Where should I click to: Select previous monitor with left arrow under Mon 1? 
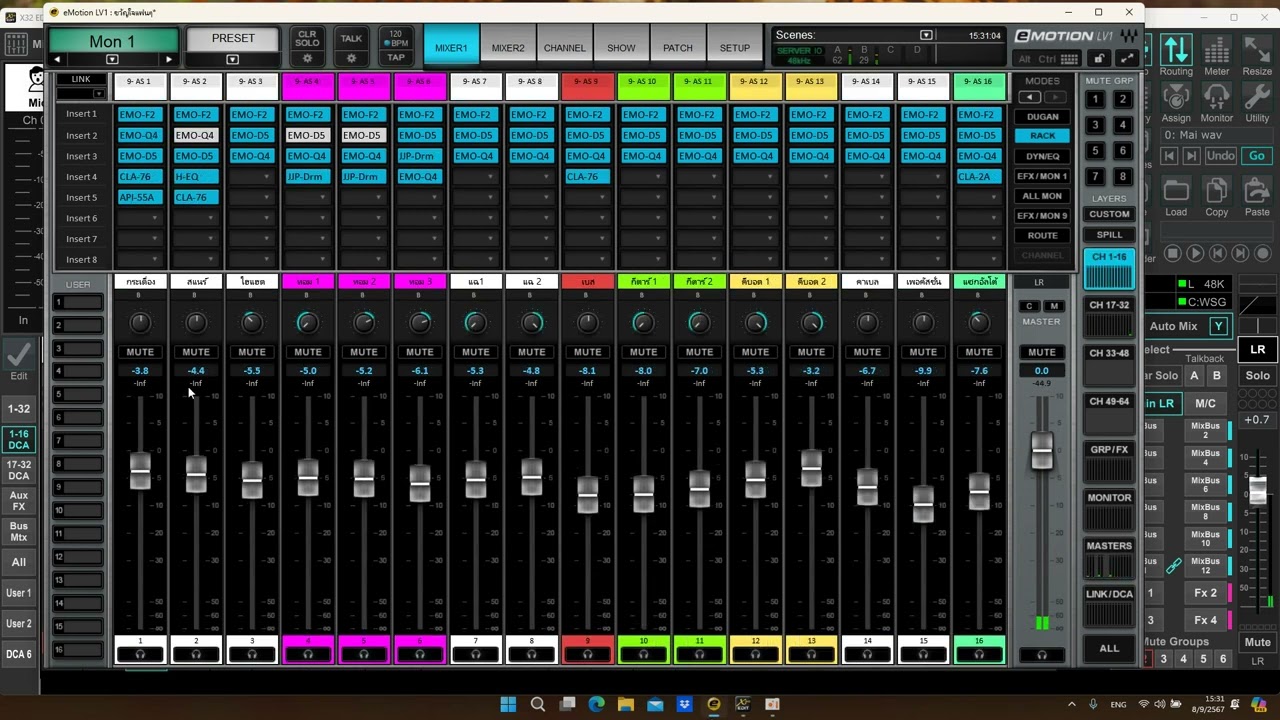point(57,60)
